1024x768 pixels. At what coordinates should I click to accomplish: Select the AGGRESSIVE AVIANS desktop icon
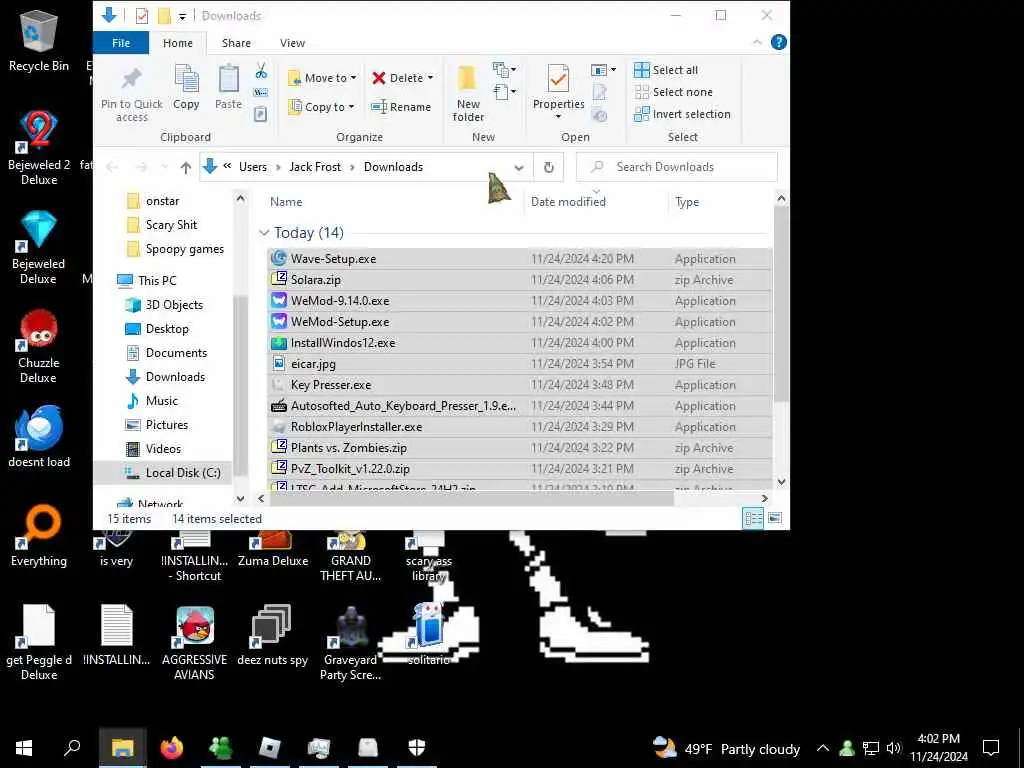click(194, 643)
